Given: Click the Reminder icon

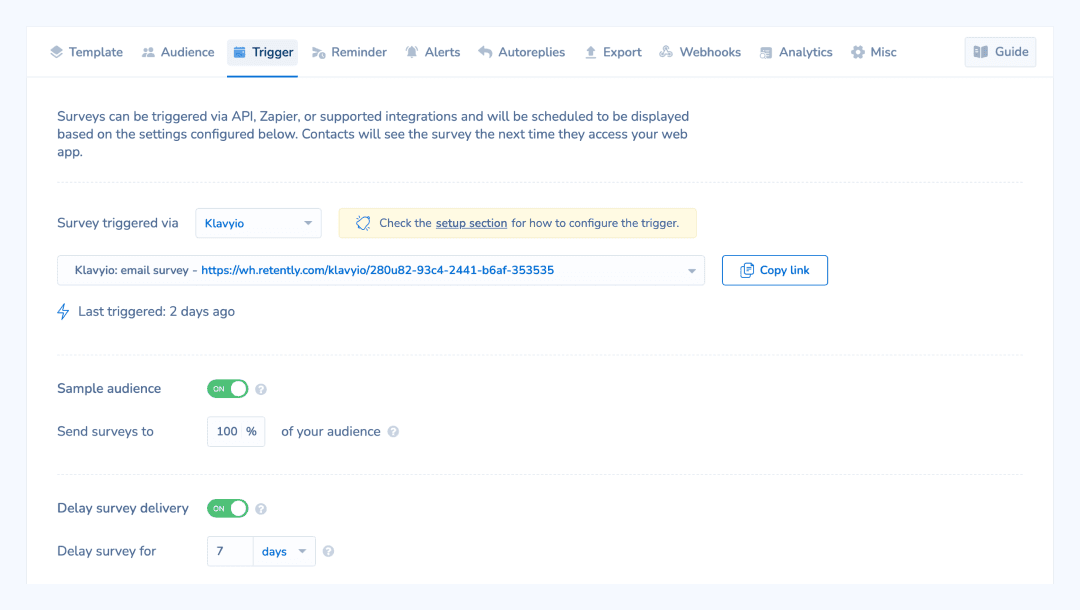Looking at the screenshot, I should (318, 52).
